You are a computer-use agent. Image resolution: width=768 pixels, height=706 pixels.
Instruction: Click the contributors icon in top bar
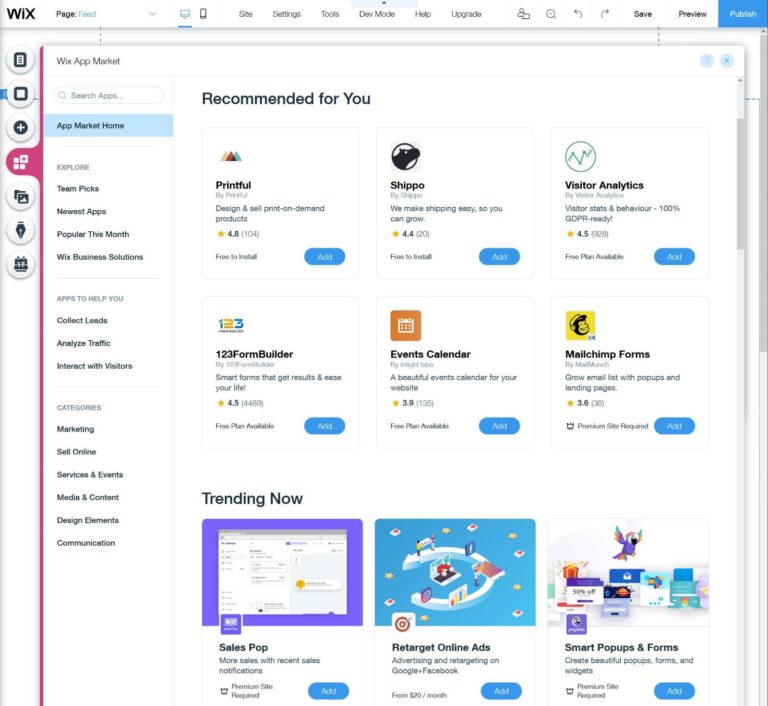(x=524, y=14)
